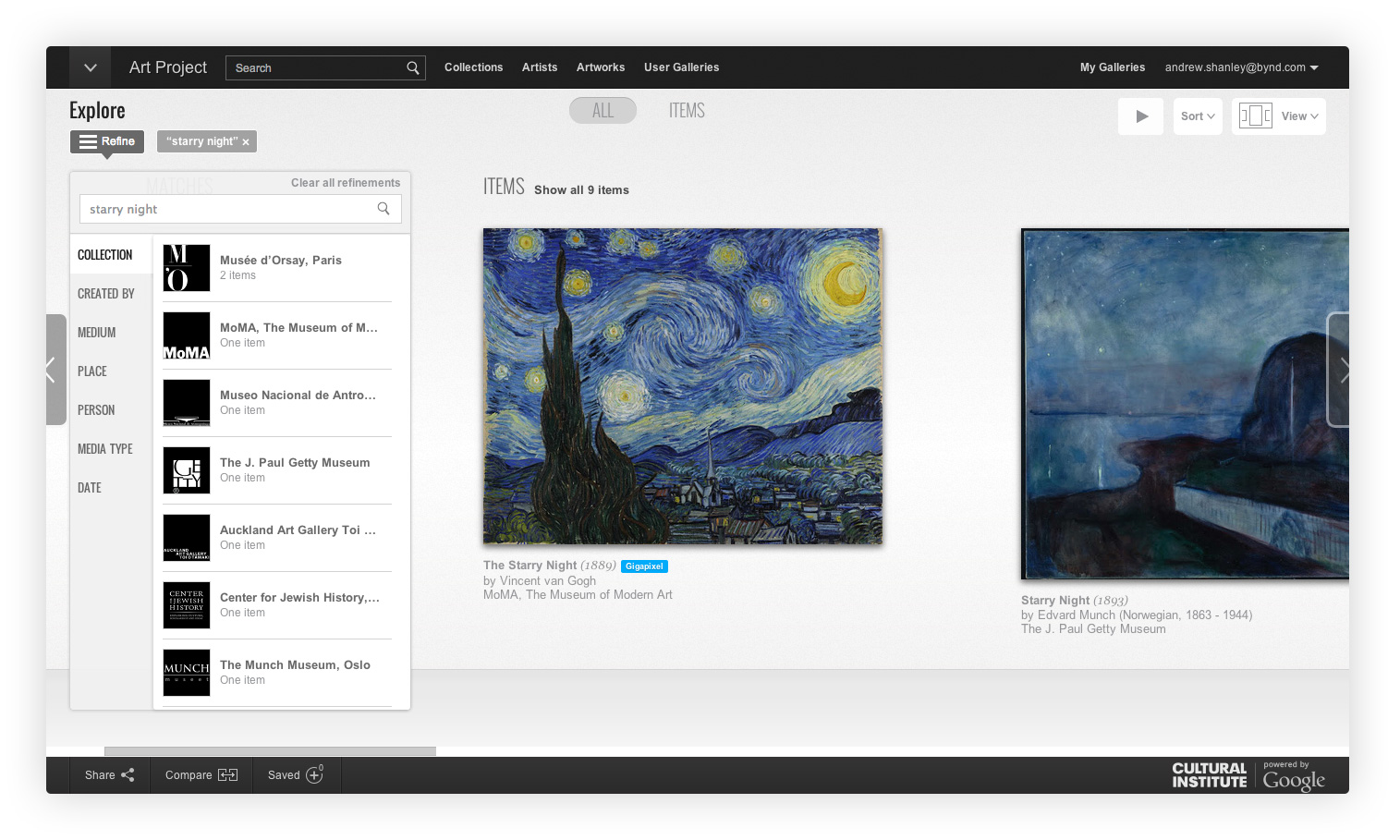Open the andrew.shanley@bynd.com account dropdown
Image resolution: width=1400 pixels, height=840 pixels.
coord(1241,67)
